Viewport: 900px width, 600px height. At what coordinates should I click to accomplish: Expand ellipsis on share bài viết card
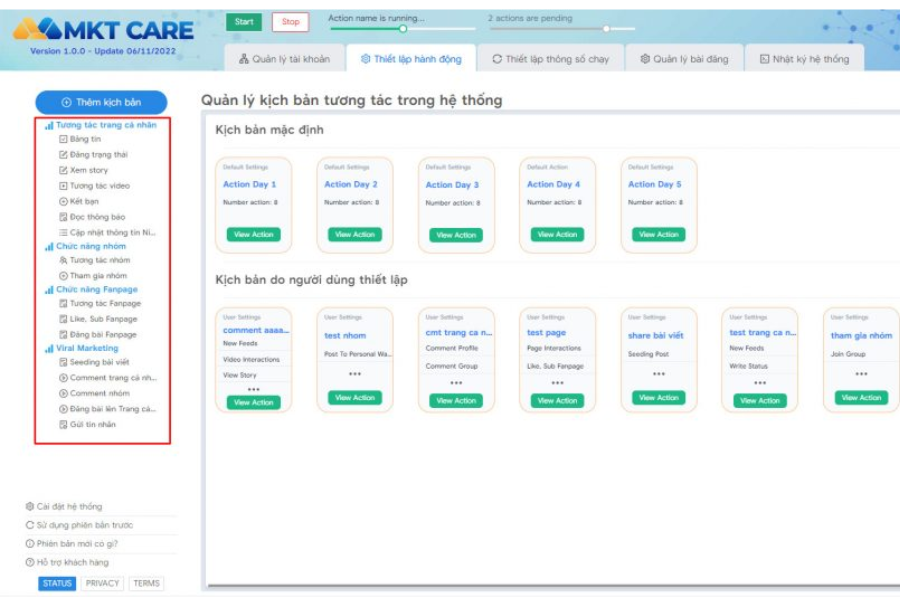coord(658,374)
